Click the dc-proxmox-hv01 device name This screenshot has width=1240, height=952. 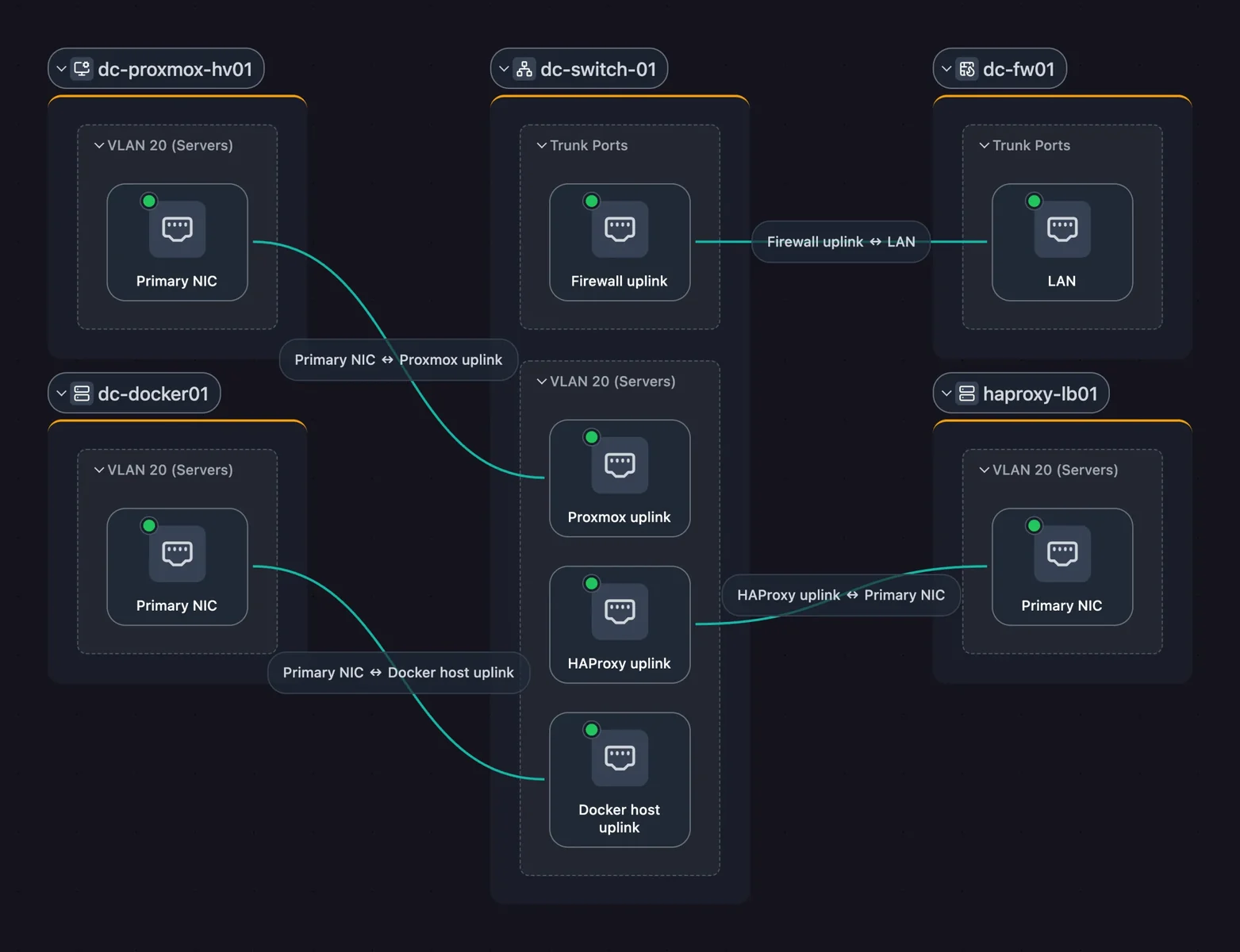[175, 69]
